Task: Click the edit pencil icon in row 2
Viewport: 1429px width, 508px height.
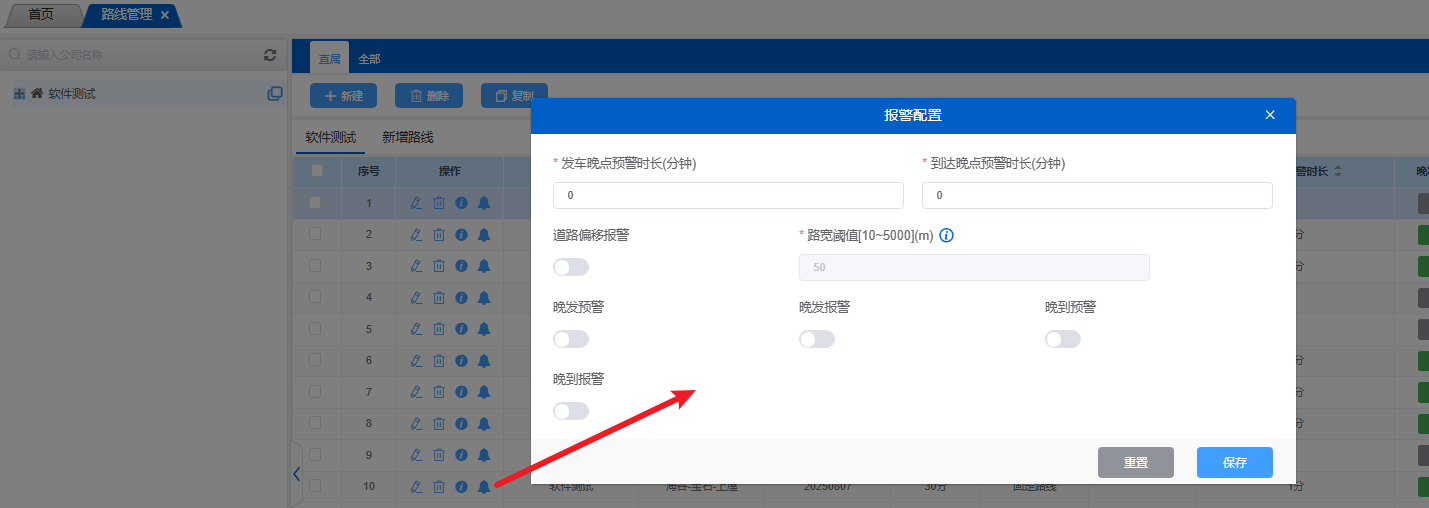Action: point(417,235)
